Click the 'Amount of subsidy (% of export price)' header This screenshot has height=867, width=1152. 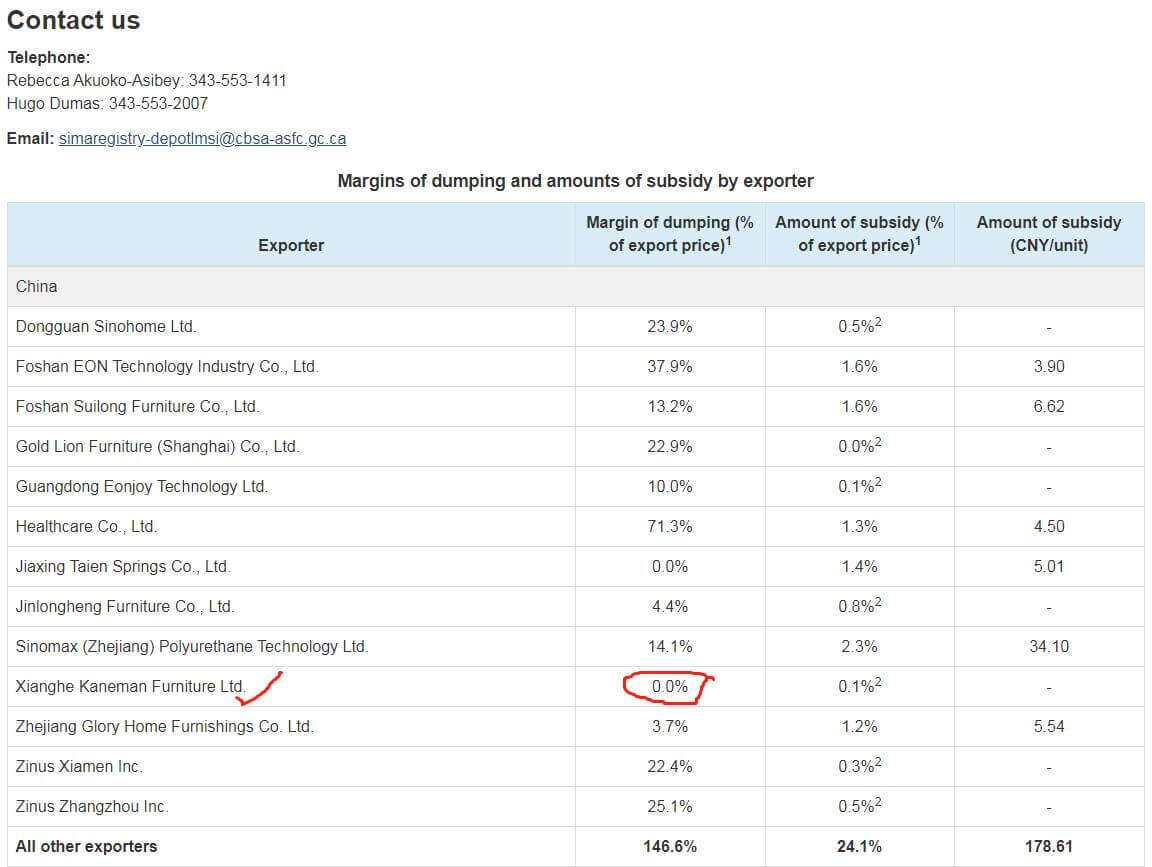[860, 234]
